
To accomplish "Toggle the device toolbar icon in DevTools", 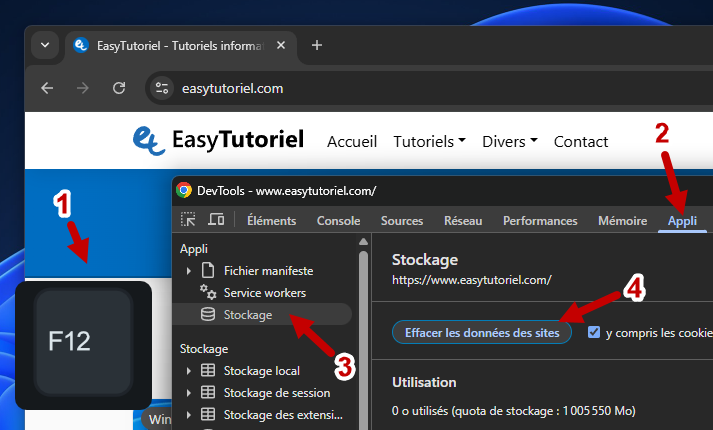I will 216,220.
